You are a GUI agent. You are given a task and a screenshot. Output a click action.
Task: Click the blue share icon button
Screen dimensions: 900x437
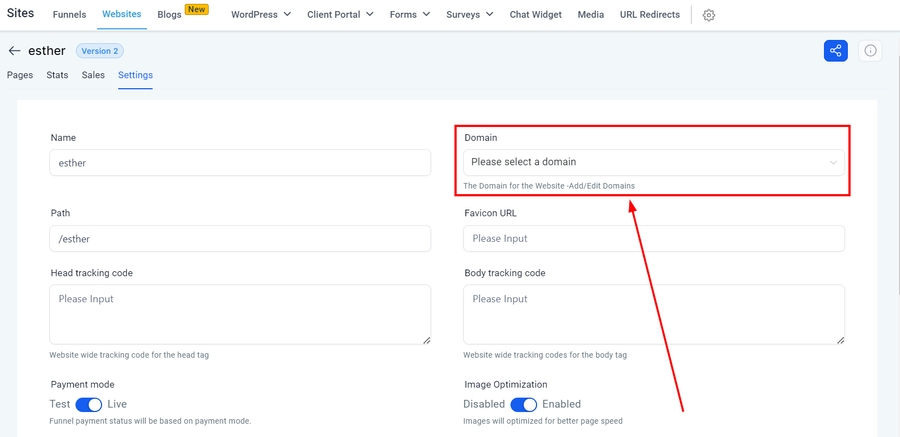coord(835,51)
